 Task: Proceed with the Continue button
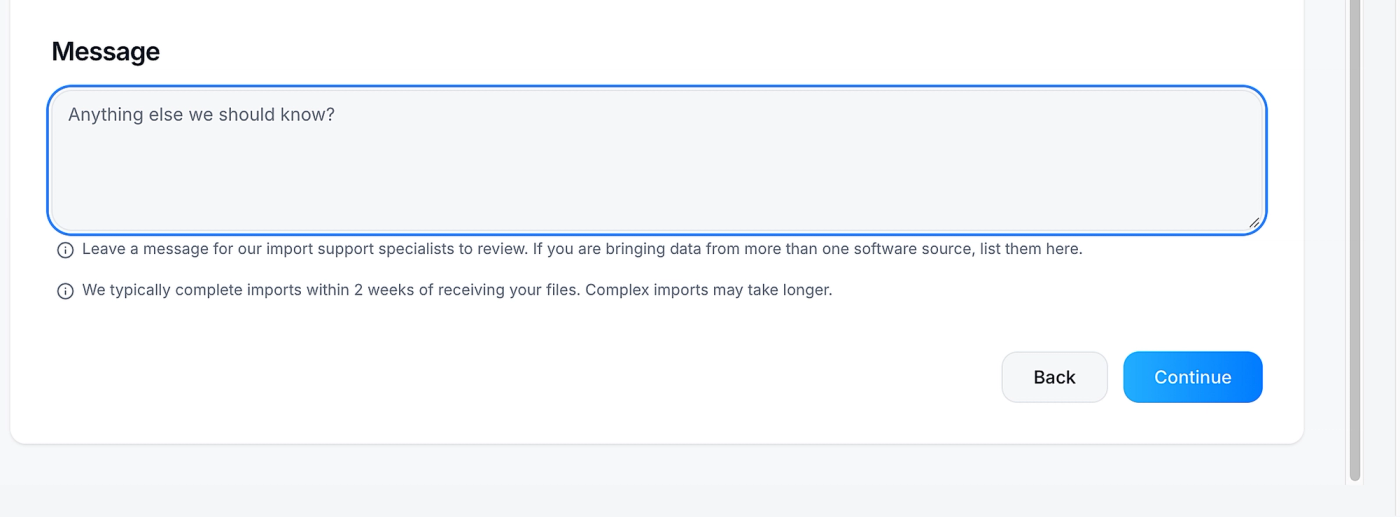[1192, 377]
